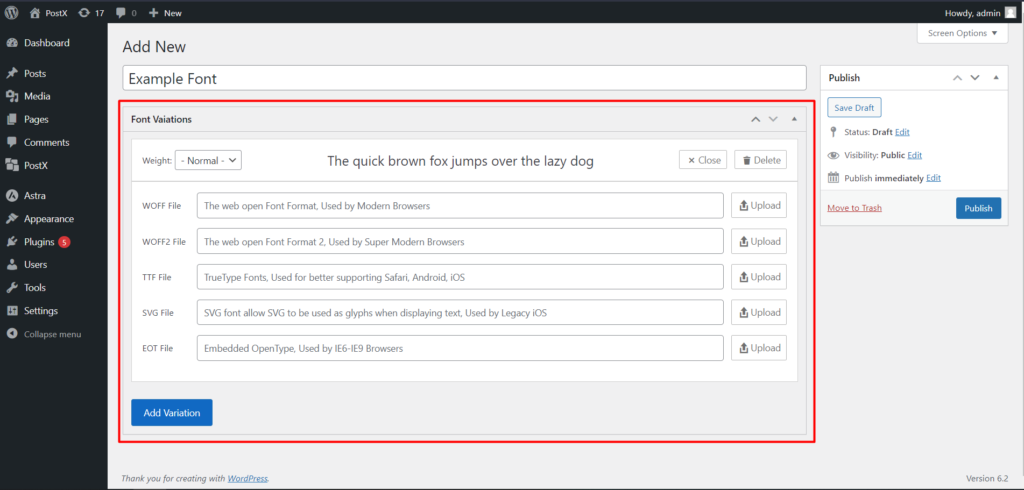1024x490 pixels.
Task: Edit the Publish immediately schedule
Action: (933, 178)
